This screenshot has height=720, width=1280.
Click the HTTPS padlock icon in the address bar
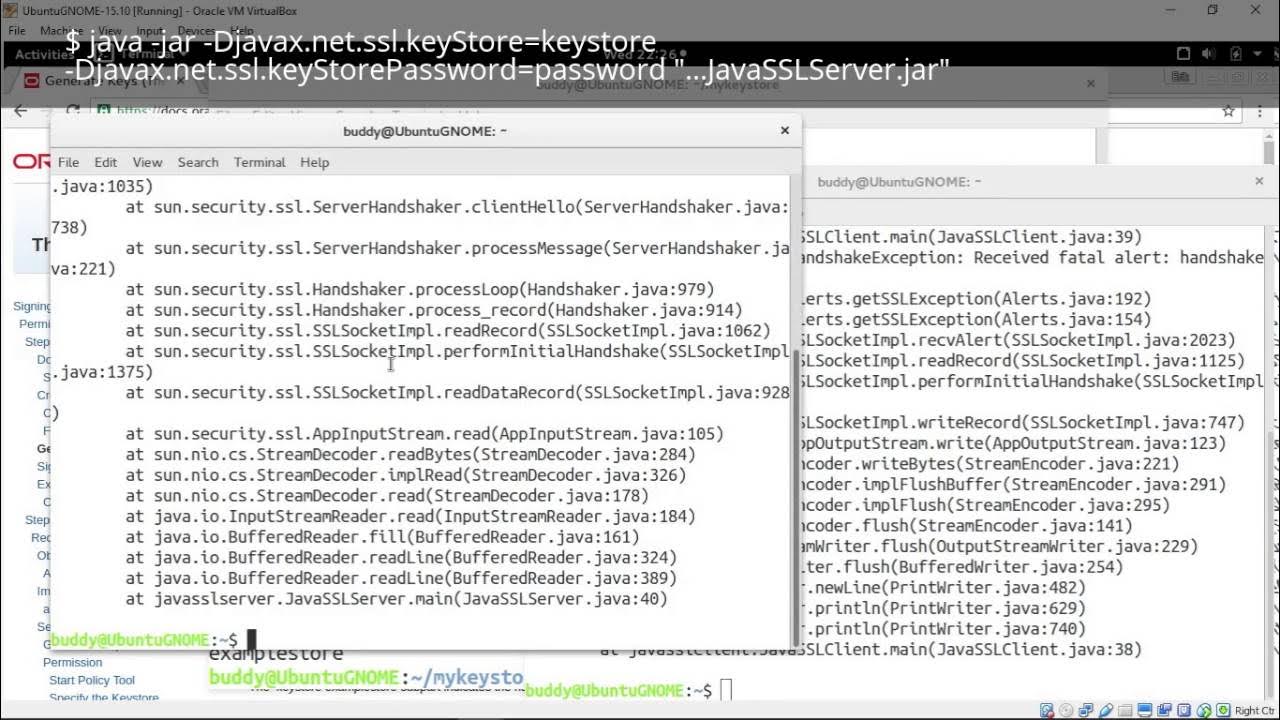pyautogui.click(x=104, y=111)
